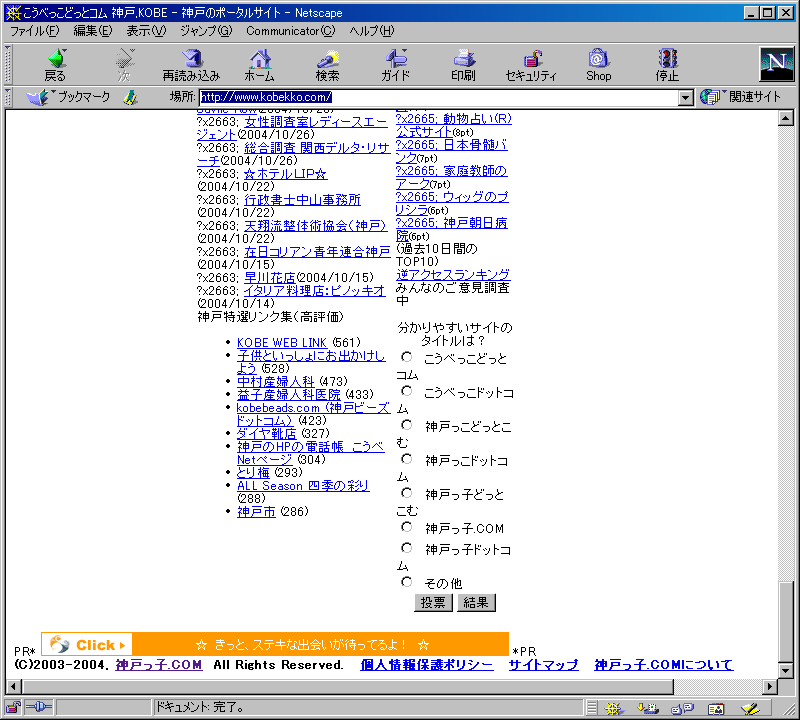Click the vertical scrollbar up arrow
The width and height of the screenshot is (800, 720).
tap(786, 118)
